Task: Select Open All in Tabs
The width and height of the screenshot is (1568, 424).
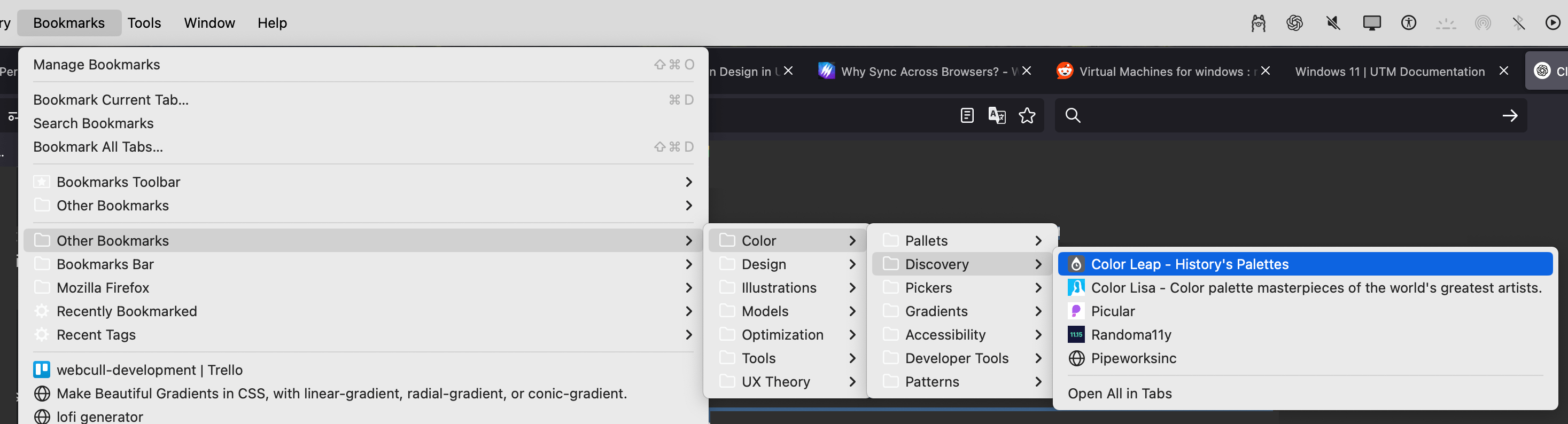Action: pyautogui.click(x=1305, y=394)
